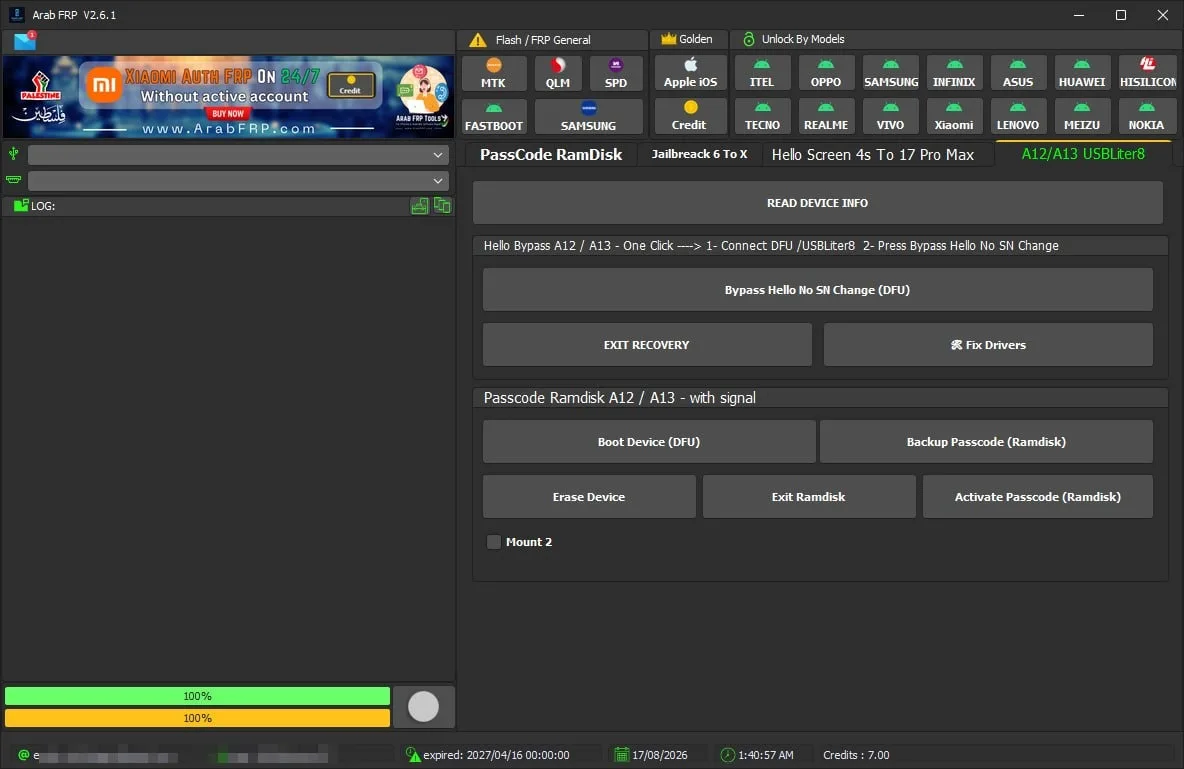Viewport: 1184px width, 769px height.
Task: Open the FASTBOOT tools button
Action: [x=493, y=116]
